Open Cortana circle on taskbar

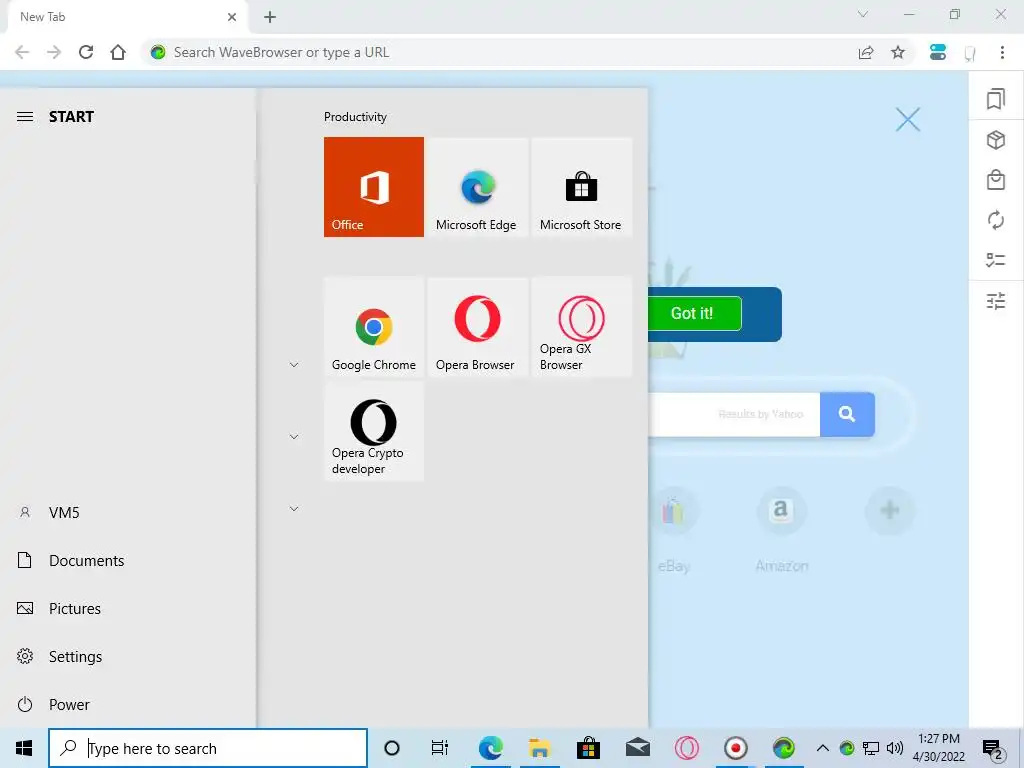pos(392,748)
